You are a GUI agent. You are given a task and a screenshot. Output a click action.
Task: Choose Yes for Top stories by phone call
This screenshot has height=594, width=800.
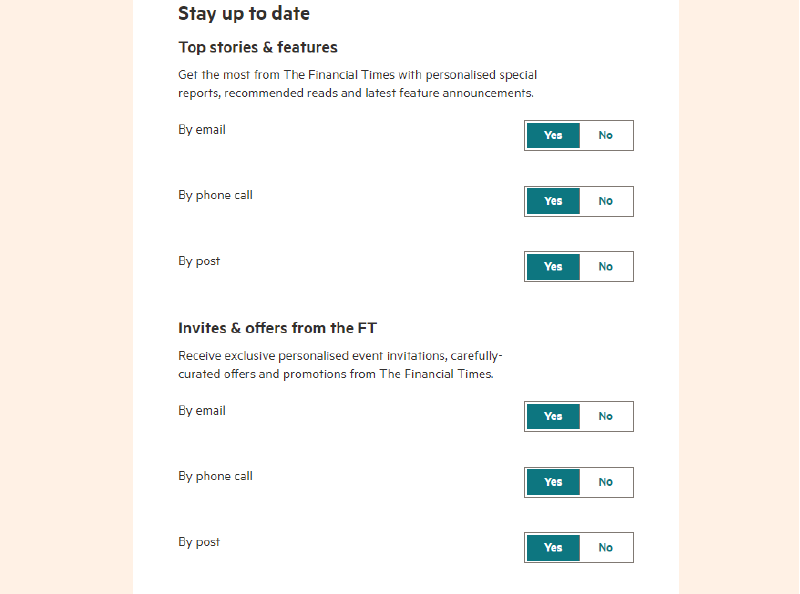click(553, 201)
